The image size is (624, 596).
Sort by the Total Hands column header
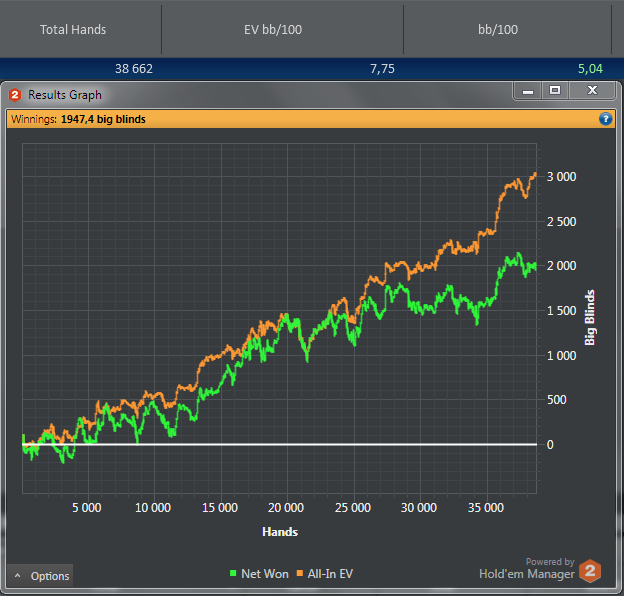(x=73, y=29)
